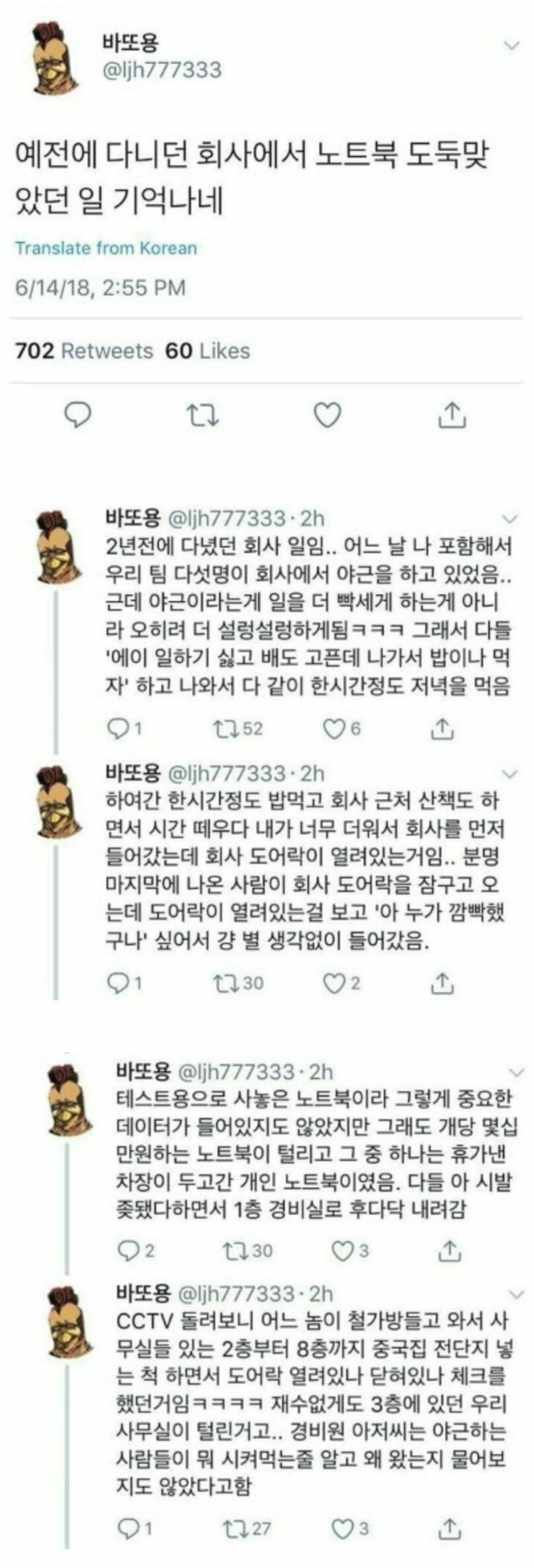View the 702 Retweets list
Screen dimensions: 534x1568
point(83,350)
